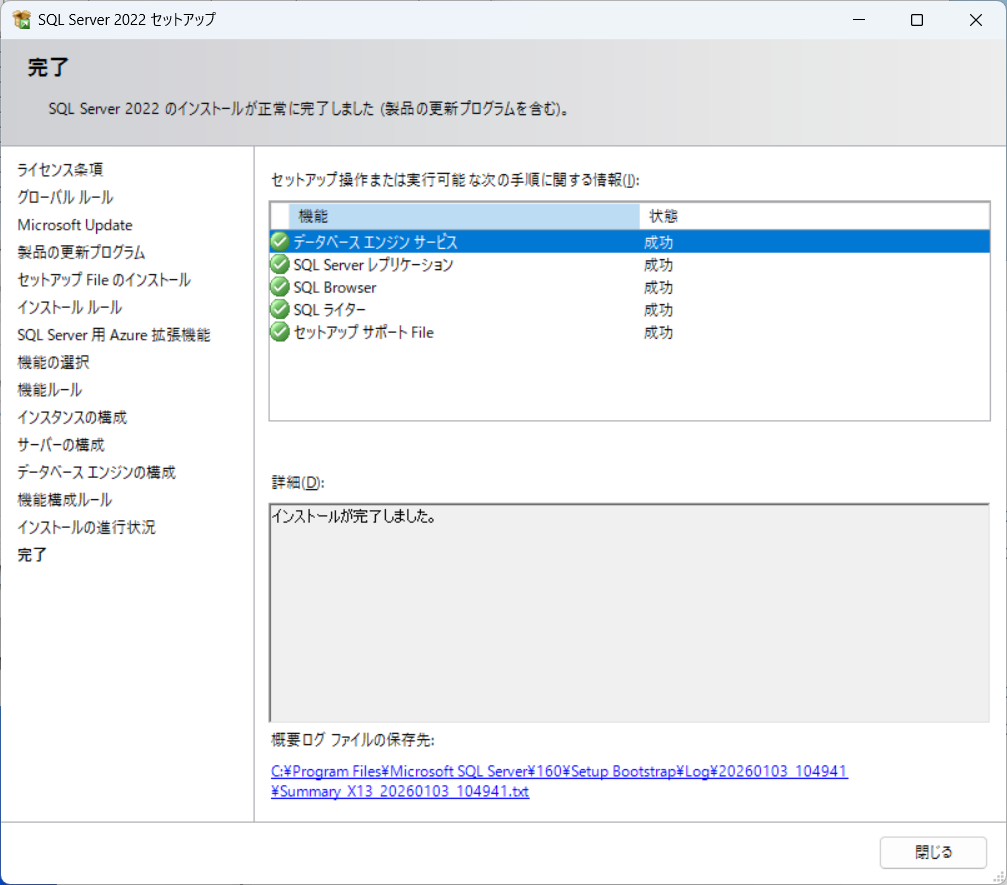The width and height of the screenshot is (1007, 885).
Task: Click the success icon next to SQL Browser
Action: click(280, 288)
